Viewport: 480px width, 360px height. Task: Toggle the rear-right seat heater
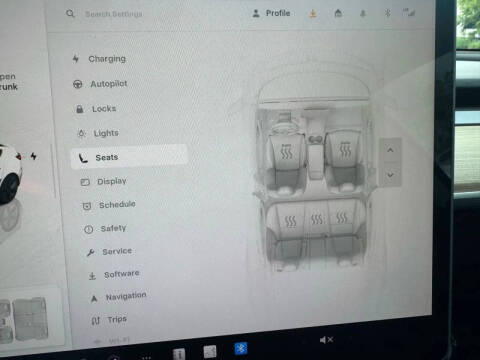(x=342, y=218)
